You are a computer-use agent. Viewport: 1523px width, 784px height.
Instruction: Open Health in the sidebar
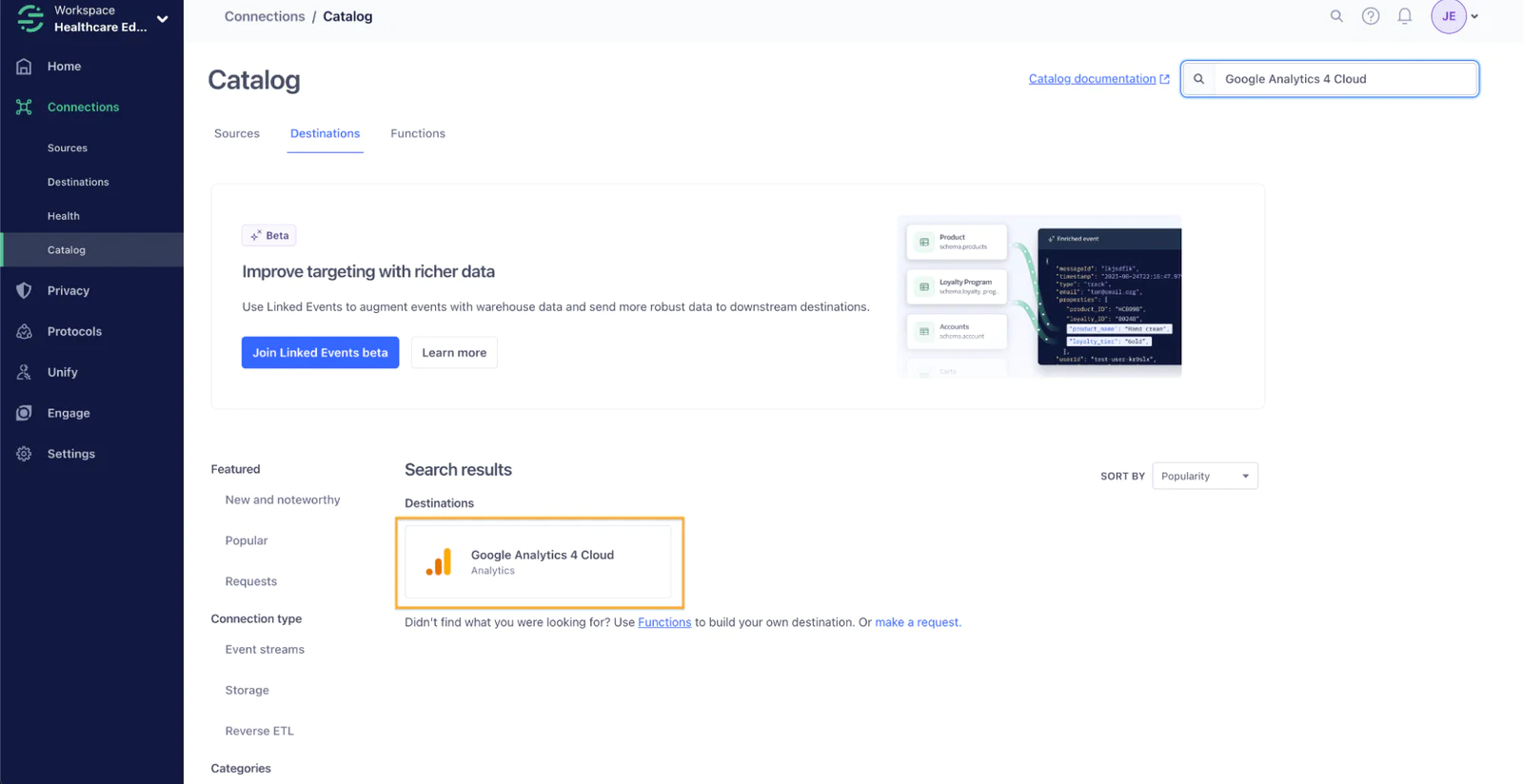(x=64, y=216)
